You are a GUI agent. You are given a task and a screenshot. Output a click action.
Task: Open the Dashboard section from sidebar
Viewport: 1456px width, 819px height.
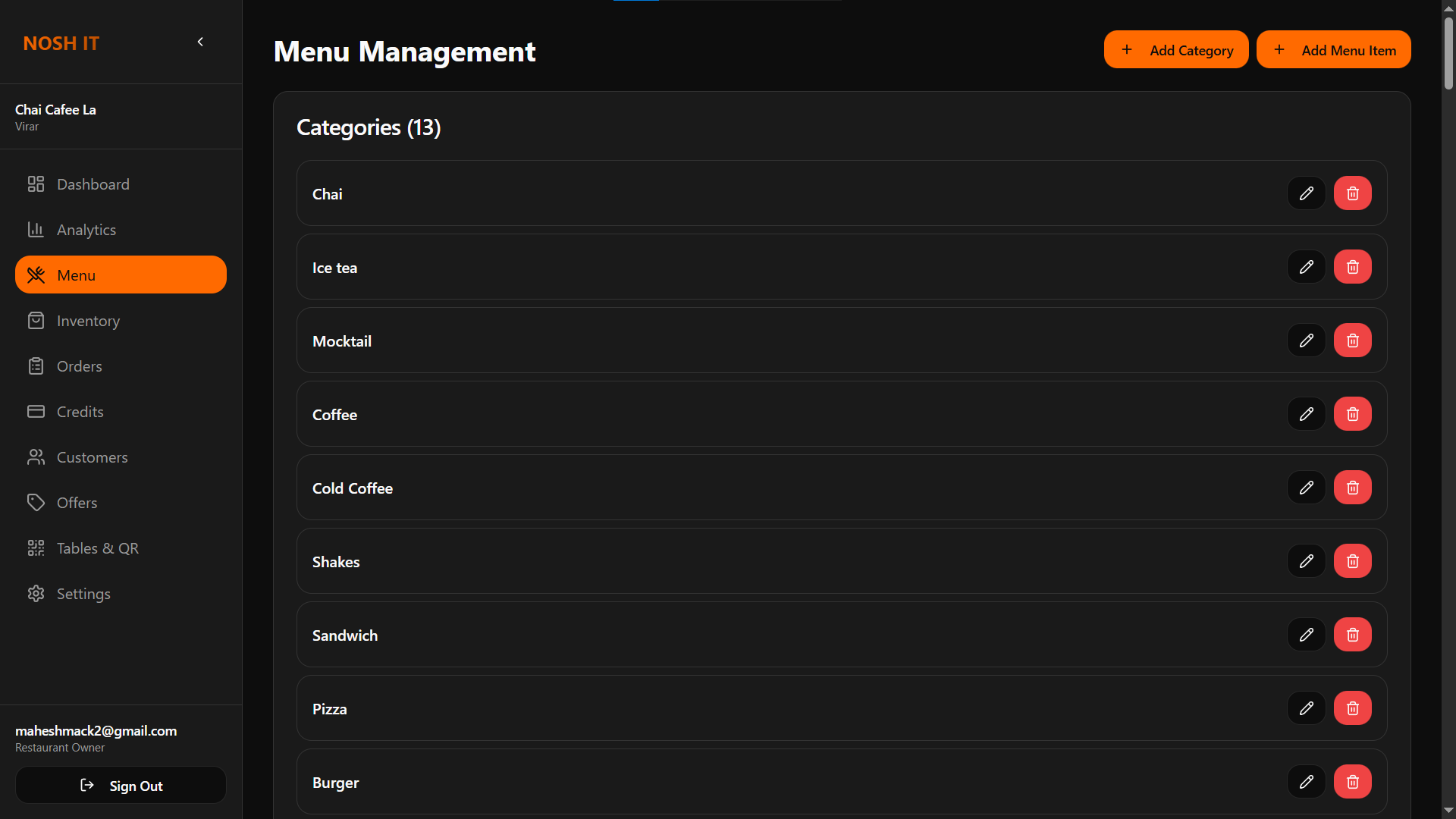[93, 184]
